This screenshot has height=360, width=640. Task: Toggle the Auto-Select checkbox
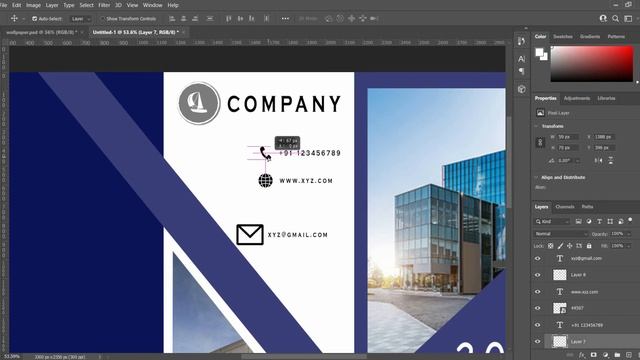point(34,19)
